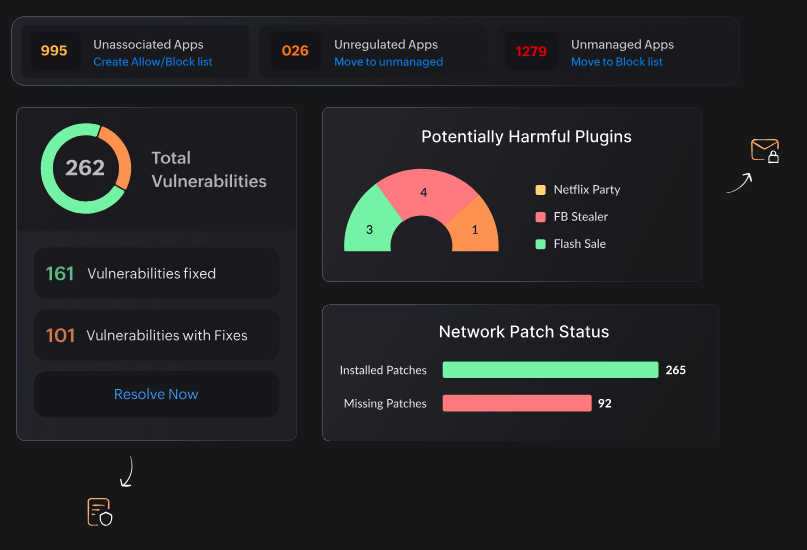Open the 161 Vulnerabilities fixed row
Screen dimensions: 807x550
pos(156,273)
